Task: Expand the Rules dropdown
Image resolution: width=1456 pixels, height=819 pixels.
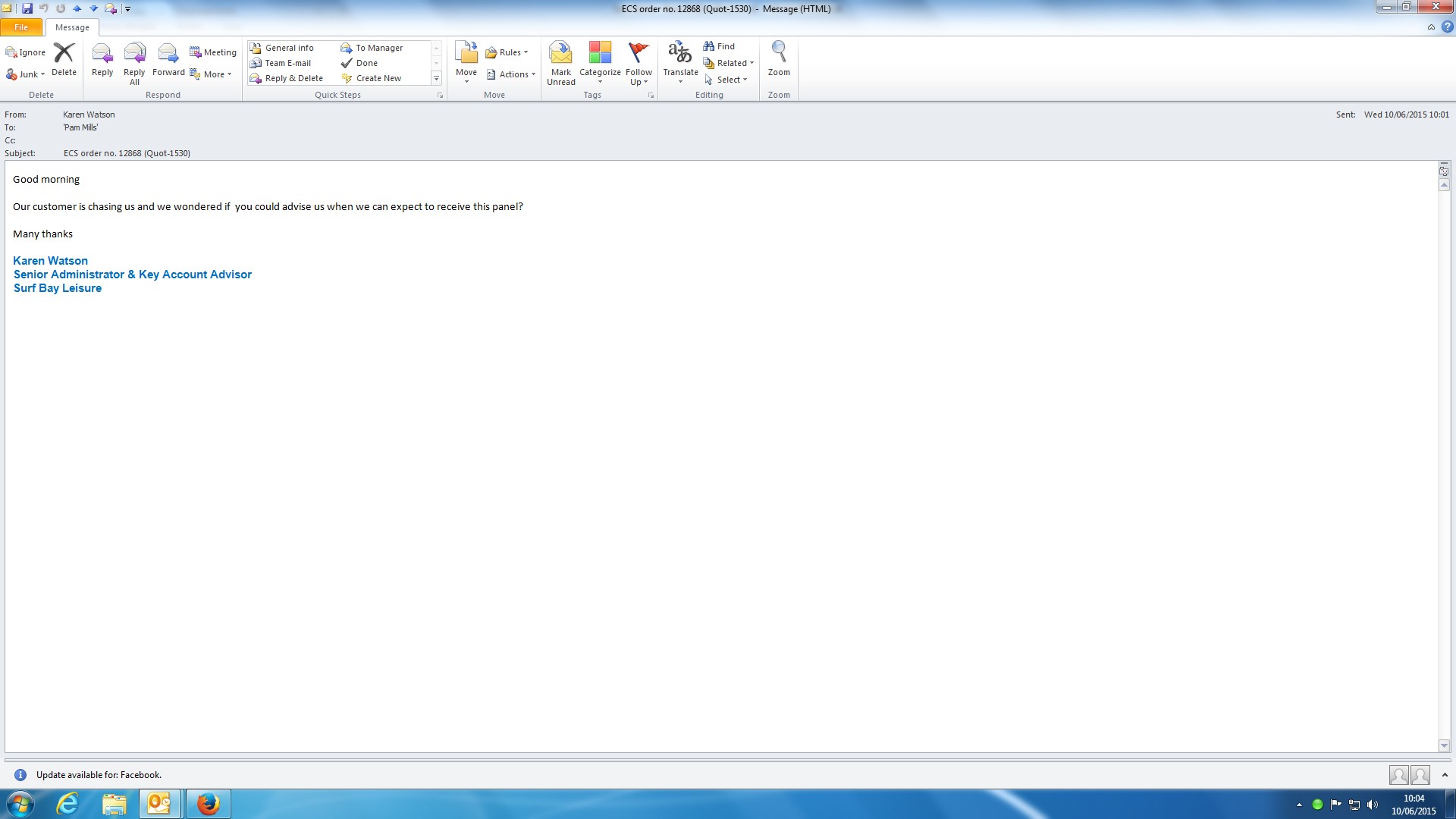Action: click(x=507, y=52)
